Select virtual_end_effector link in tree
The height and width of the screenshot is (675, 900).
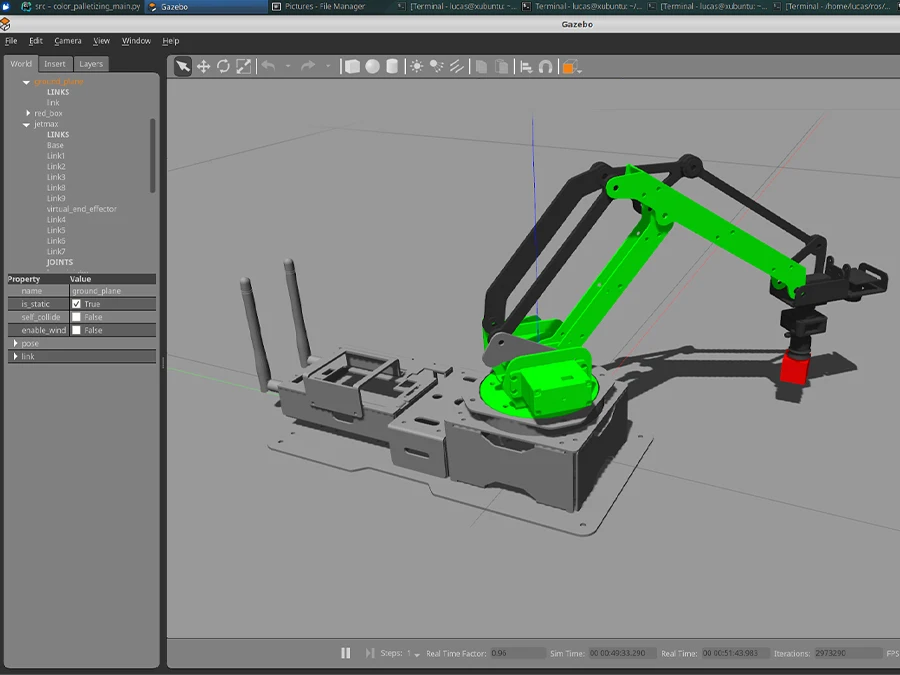point(81,209)
